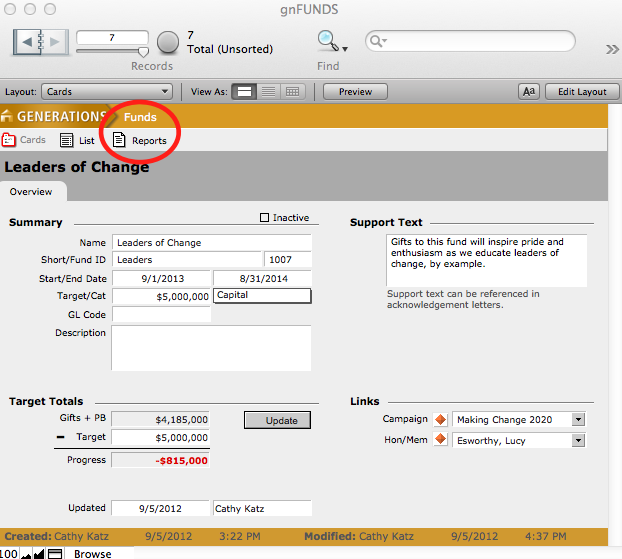This screenshot has width=622, height=559.
Task: Select View As Table icon
Action: (x=293, y=91)
